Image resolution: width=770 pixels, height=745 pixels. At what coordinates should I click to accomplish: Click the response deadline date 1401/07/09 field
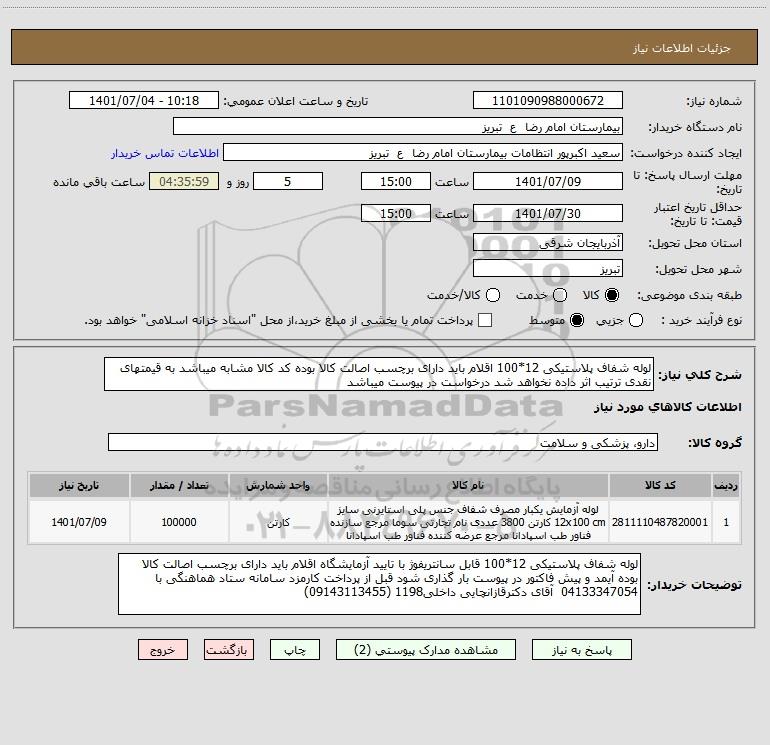[548, 181]
